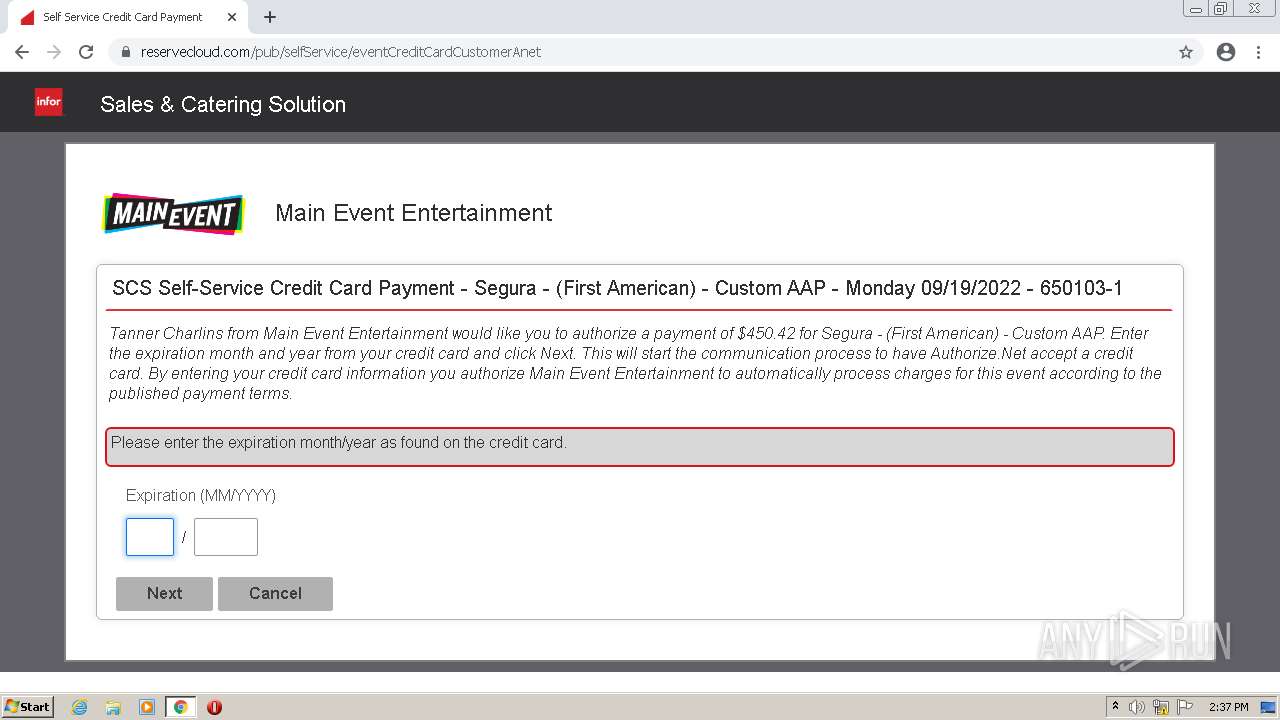Open the volume speaker tray icon

tap(1137, 707)
